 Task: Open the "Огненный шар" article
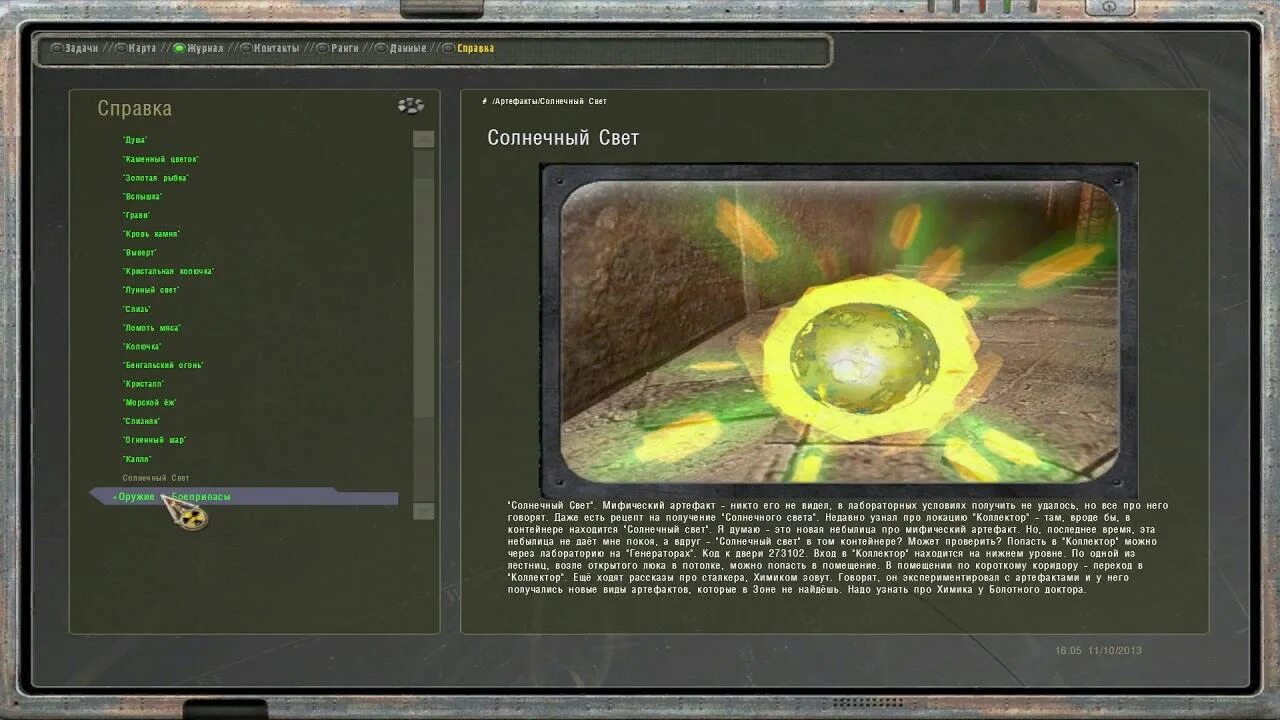(x=154, y=440)
